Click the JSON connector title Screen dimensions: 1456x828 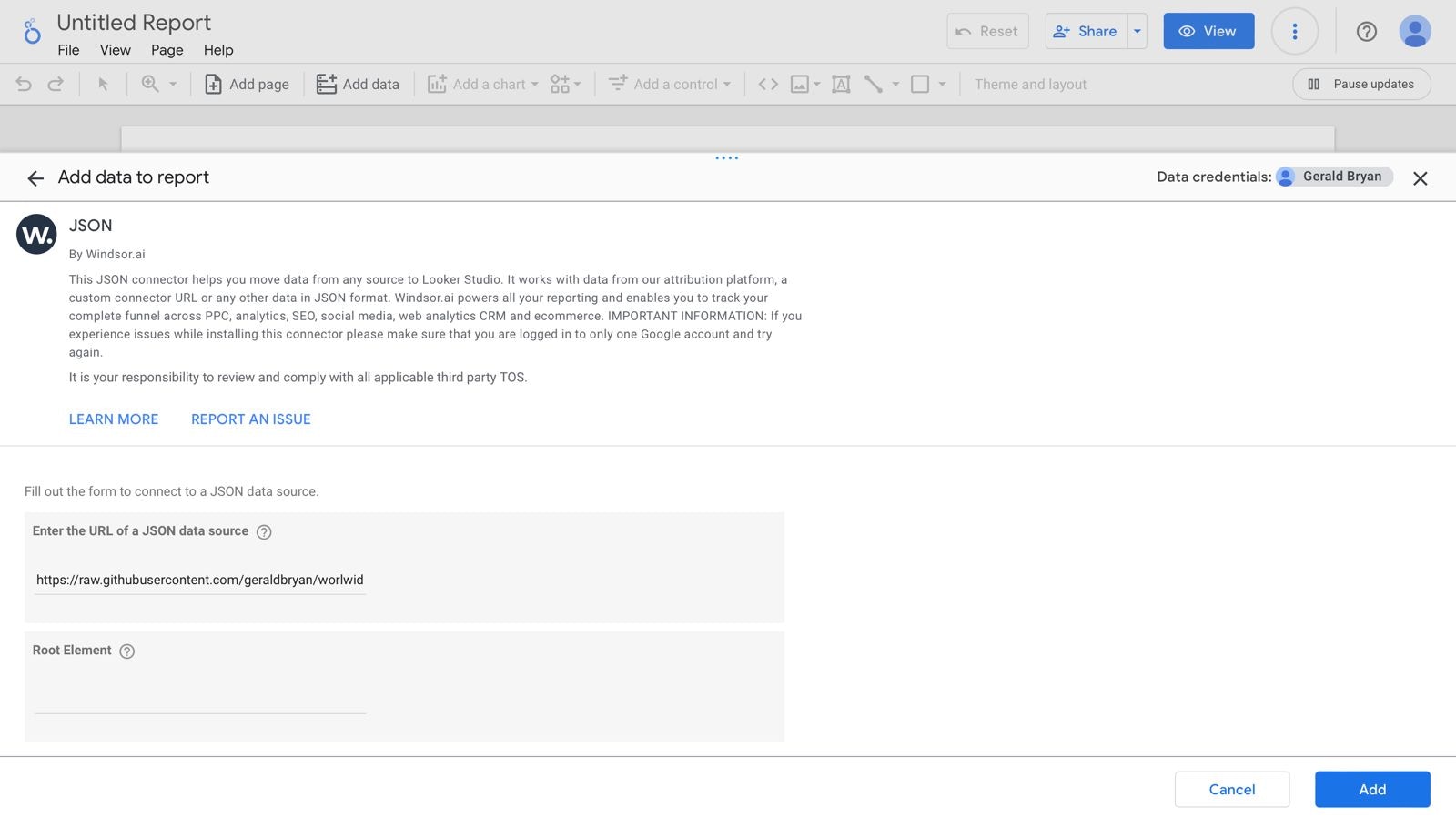[91, 226]
